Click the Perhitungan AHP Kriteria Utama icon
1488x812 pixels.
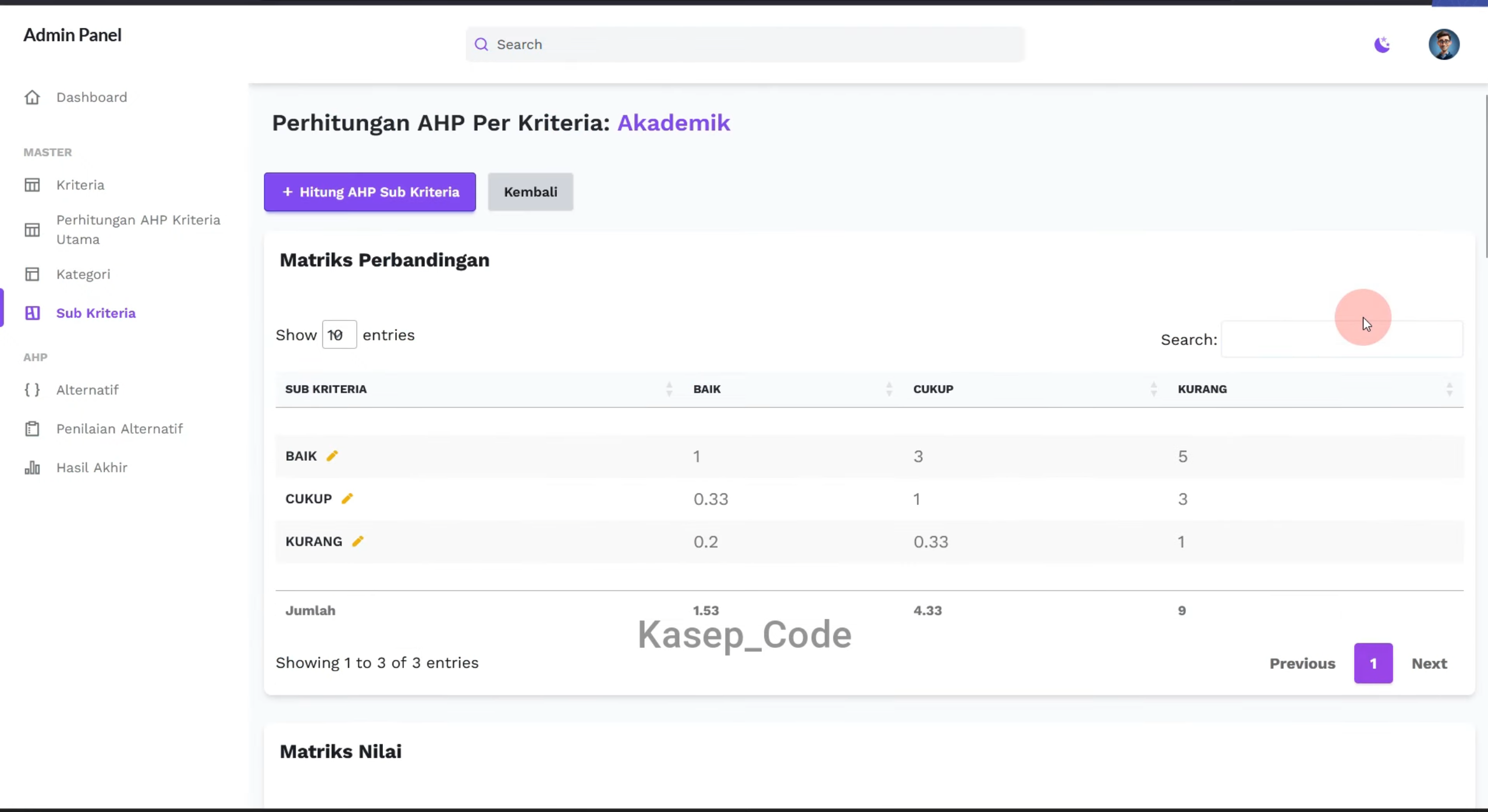pos(32,230)
